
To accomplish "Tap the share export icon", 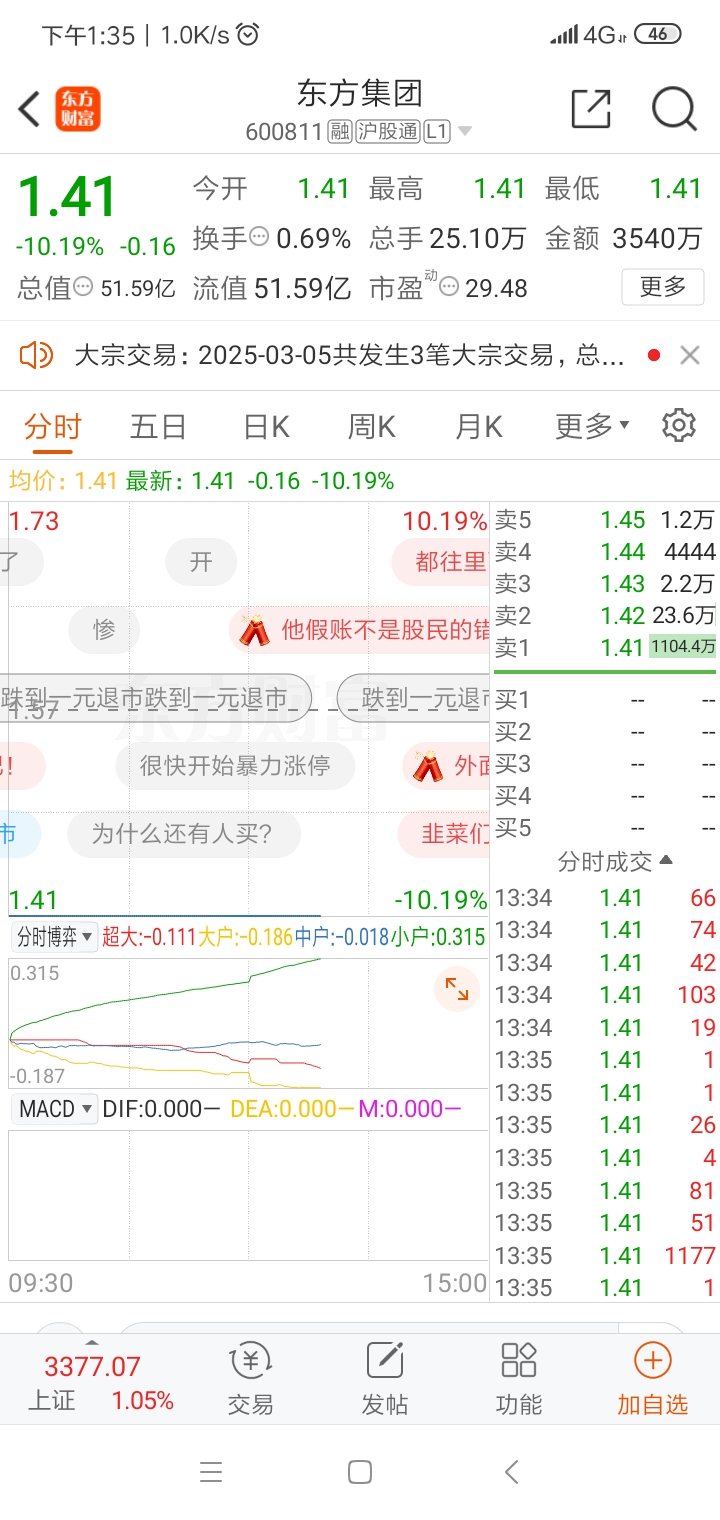I will [x=591, y=108].
